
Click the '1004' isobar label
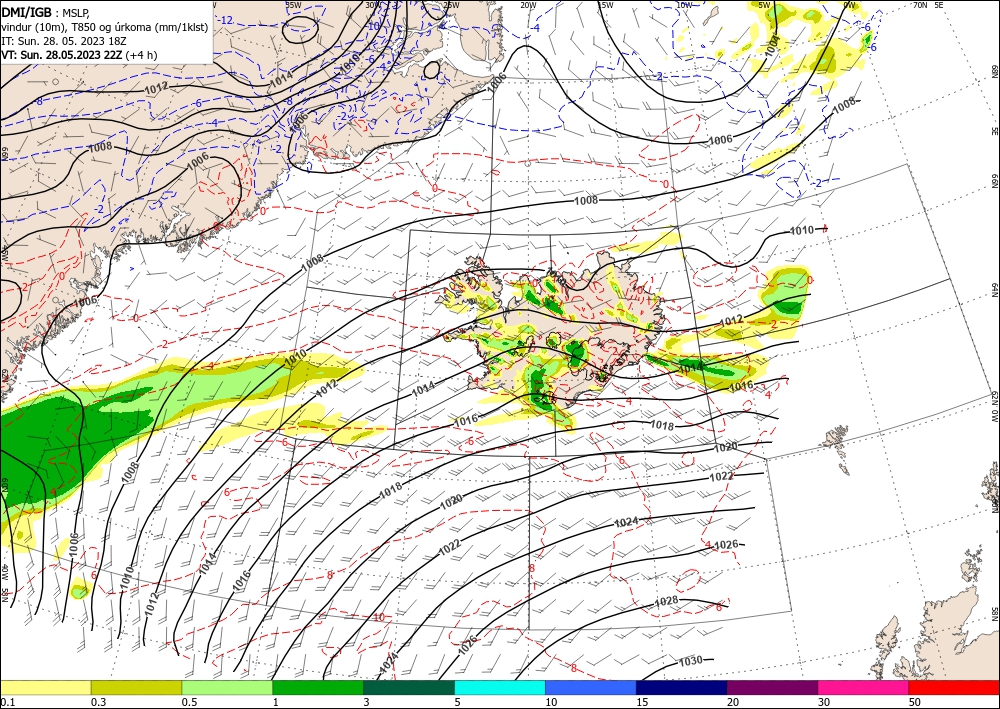tap(772, 45)
